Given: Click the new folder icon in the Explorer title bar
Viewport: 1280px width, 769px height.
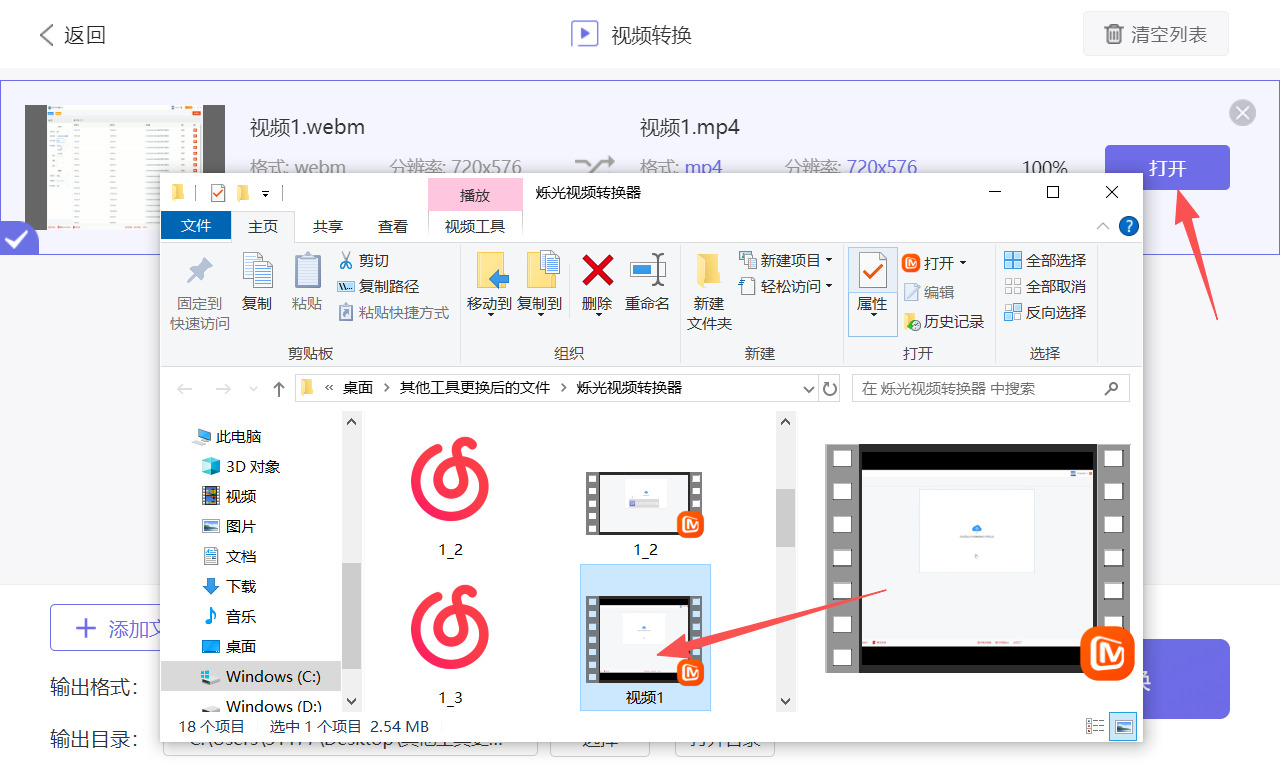Looking at the screenshot, I should coord(243,192).
